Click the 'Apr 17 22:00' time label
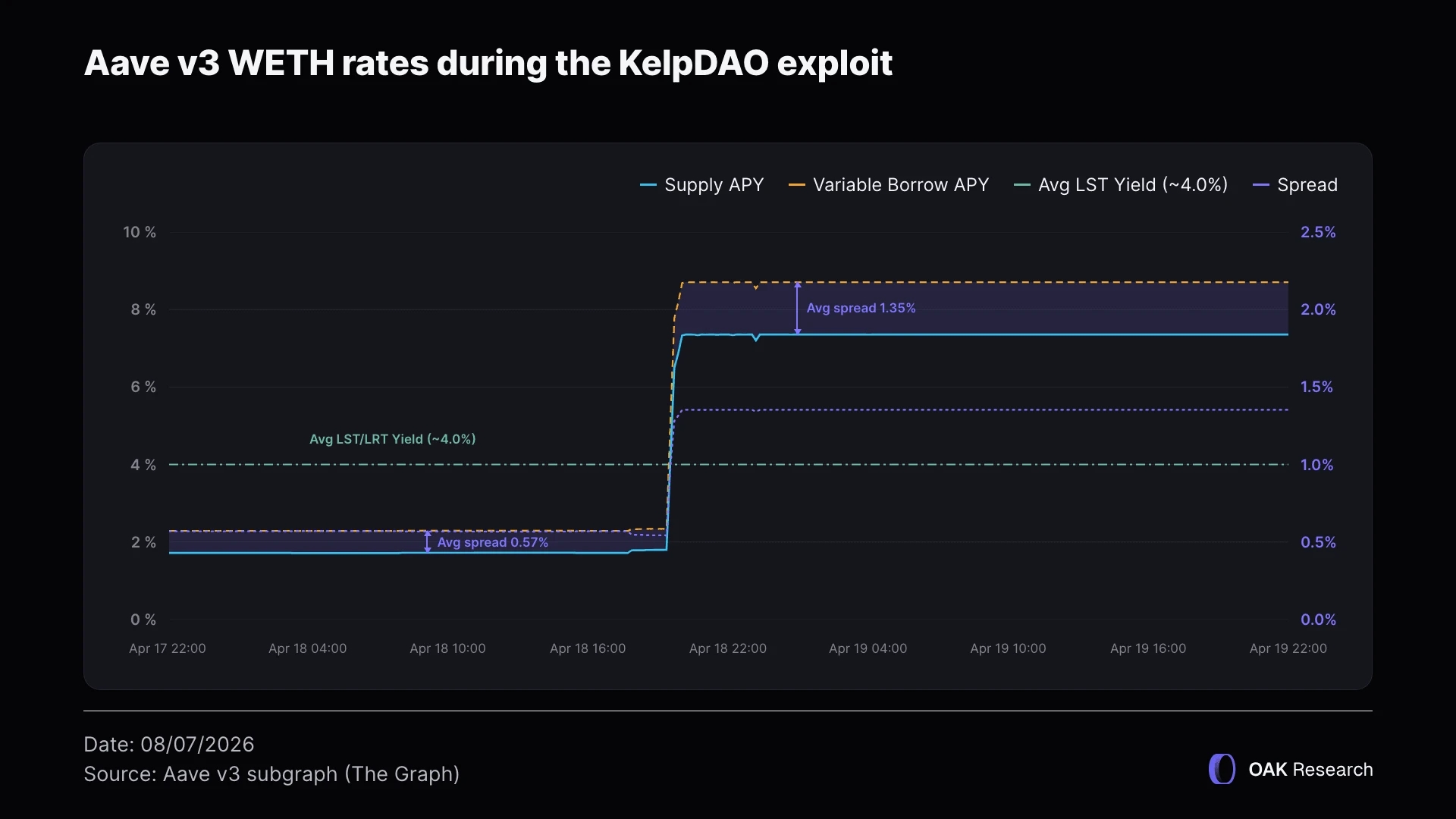 click(168, 648)
